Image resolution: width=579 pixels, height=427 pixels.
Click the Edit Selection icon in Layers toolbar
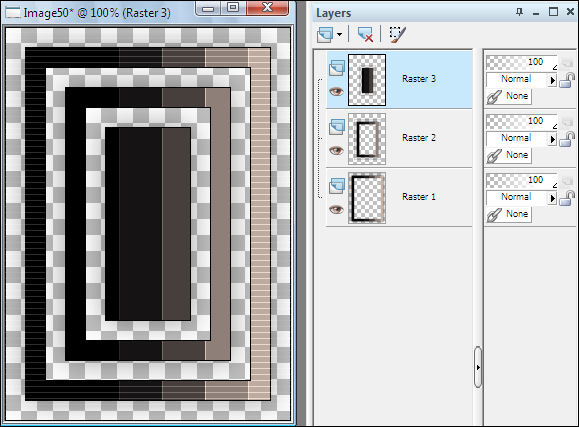398,35
